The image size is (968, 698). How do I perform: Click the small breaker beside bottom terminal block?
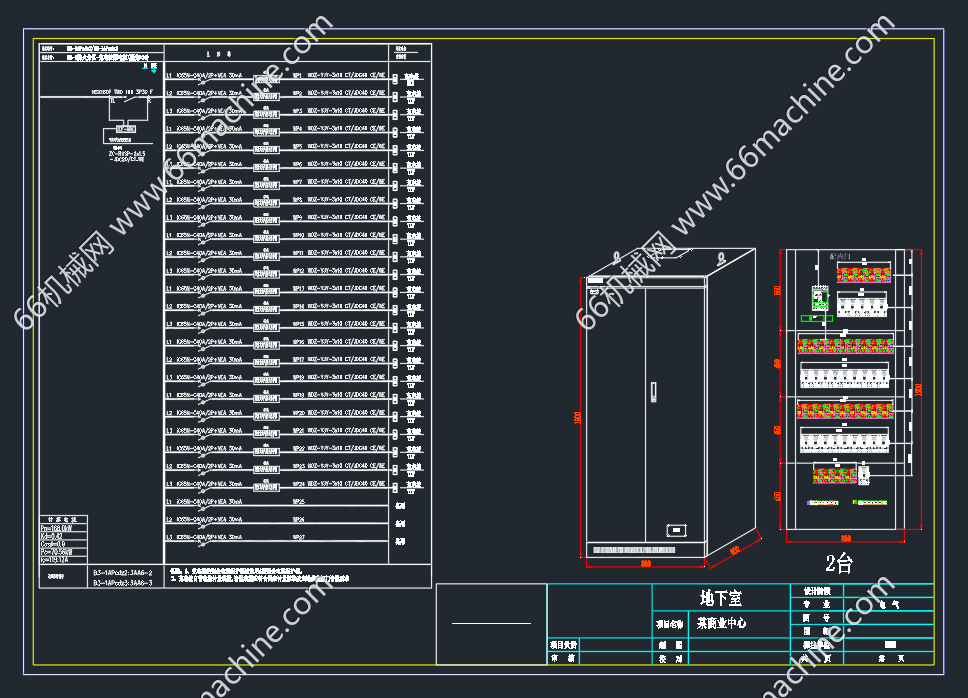tap(863, 476)
